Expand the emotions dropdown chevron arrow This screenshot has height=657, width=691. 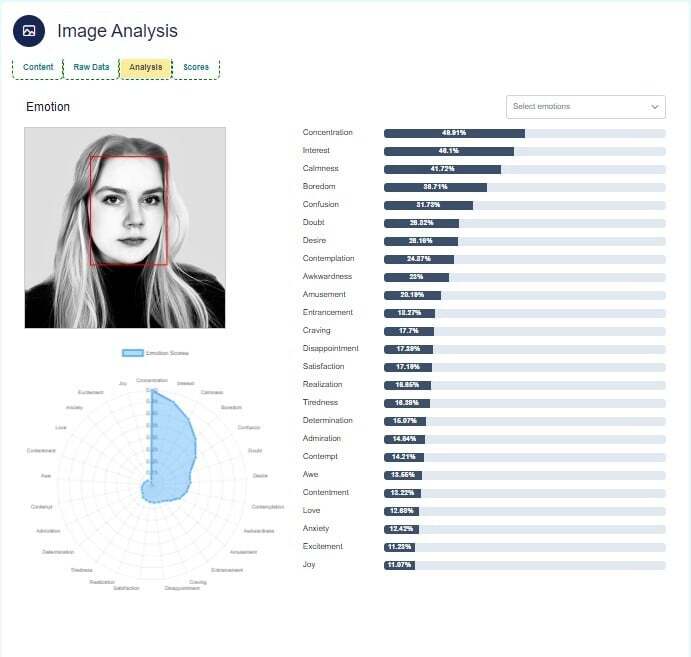655,106
